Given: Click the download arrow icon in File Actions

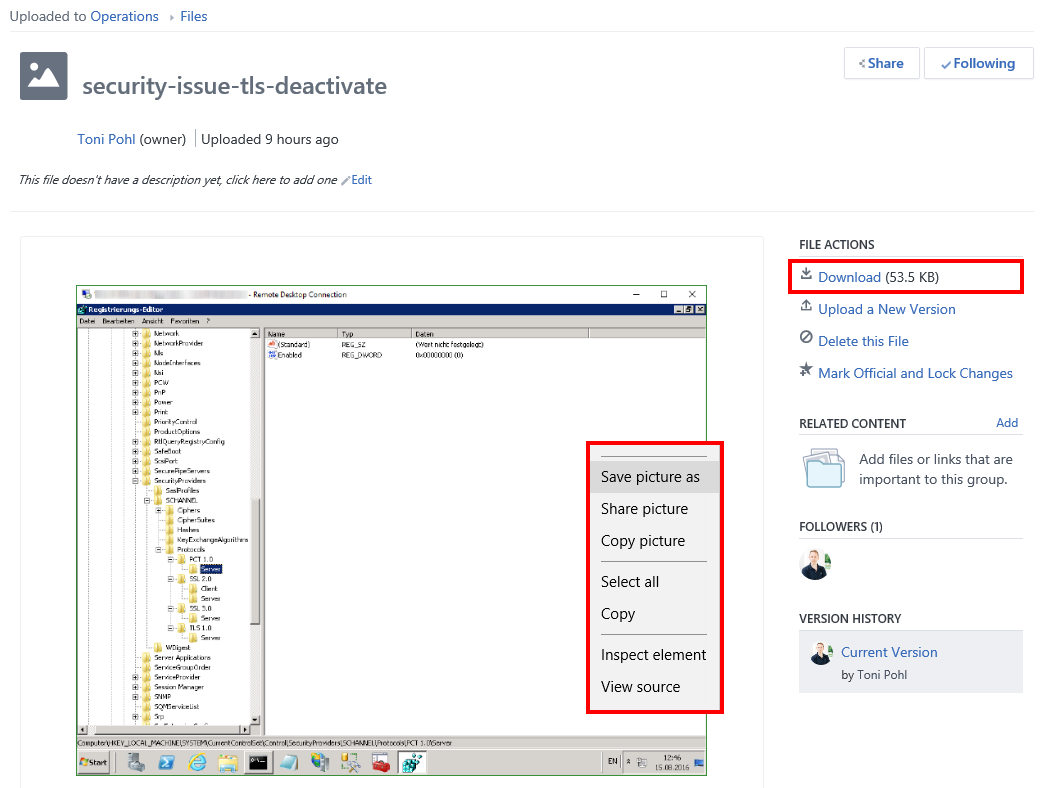Looking at the screenshot, I should (806, 275).
